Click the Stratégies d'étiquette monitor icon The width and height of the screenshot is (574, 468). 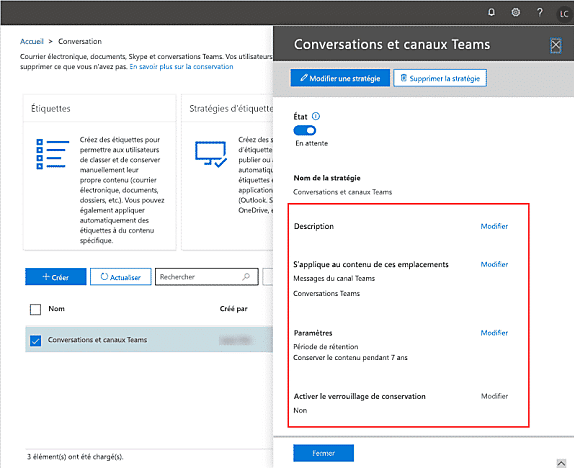point(211,154)
